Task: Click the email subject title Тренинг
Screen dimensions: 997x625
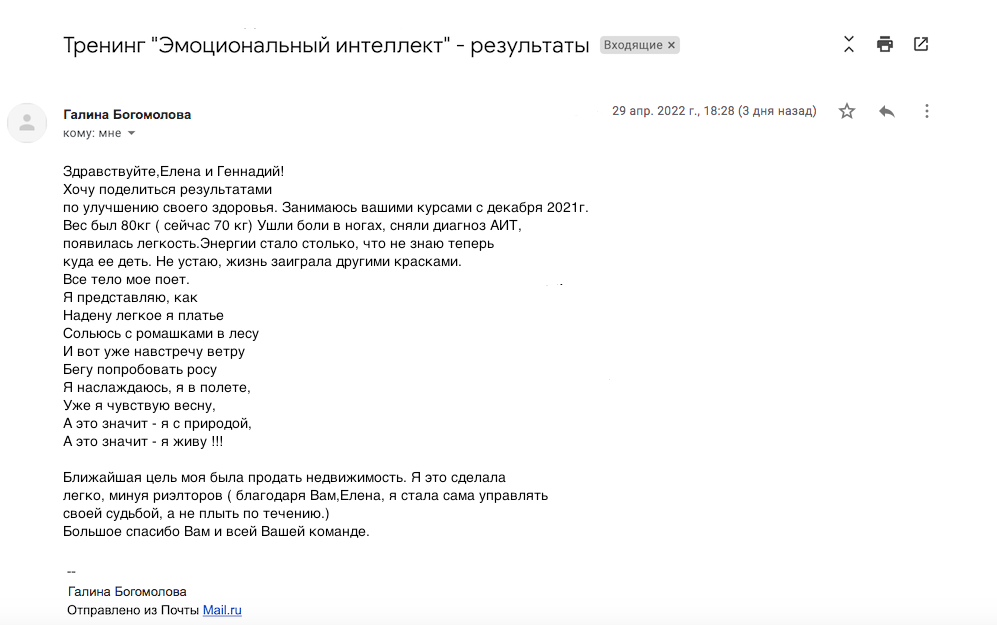Action: coord(326,45)
